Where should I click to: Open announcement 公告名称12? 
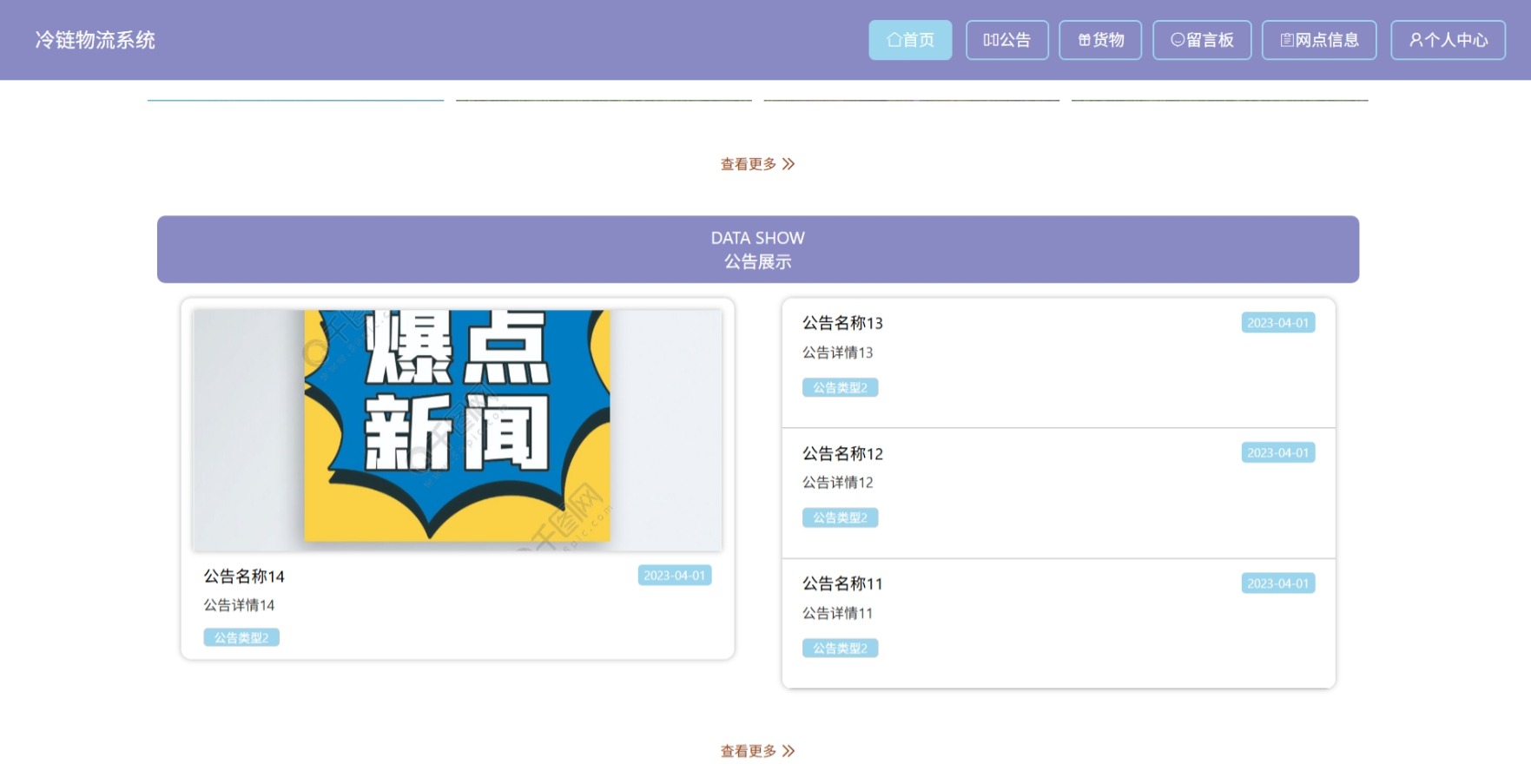(842, 453)
